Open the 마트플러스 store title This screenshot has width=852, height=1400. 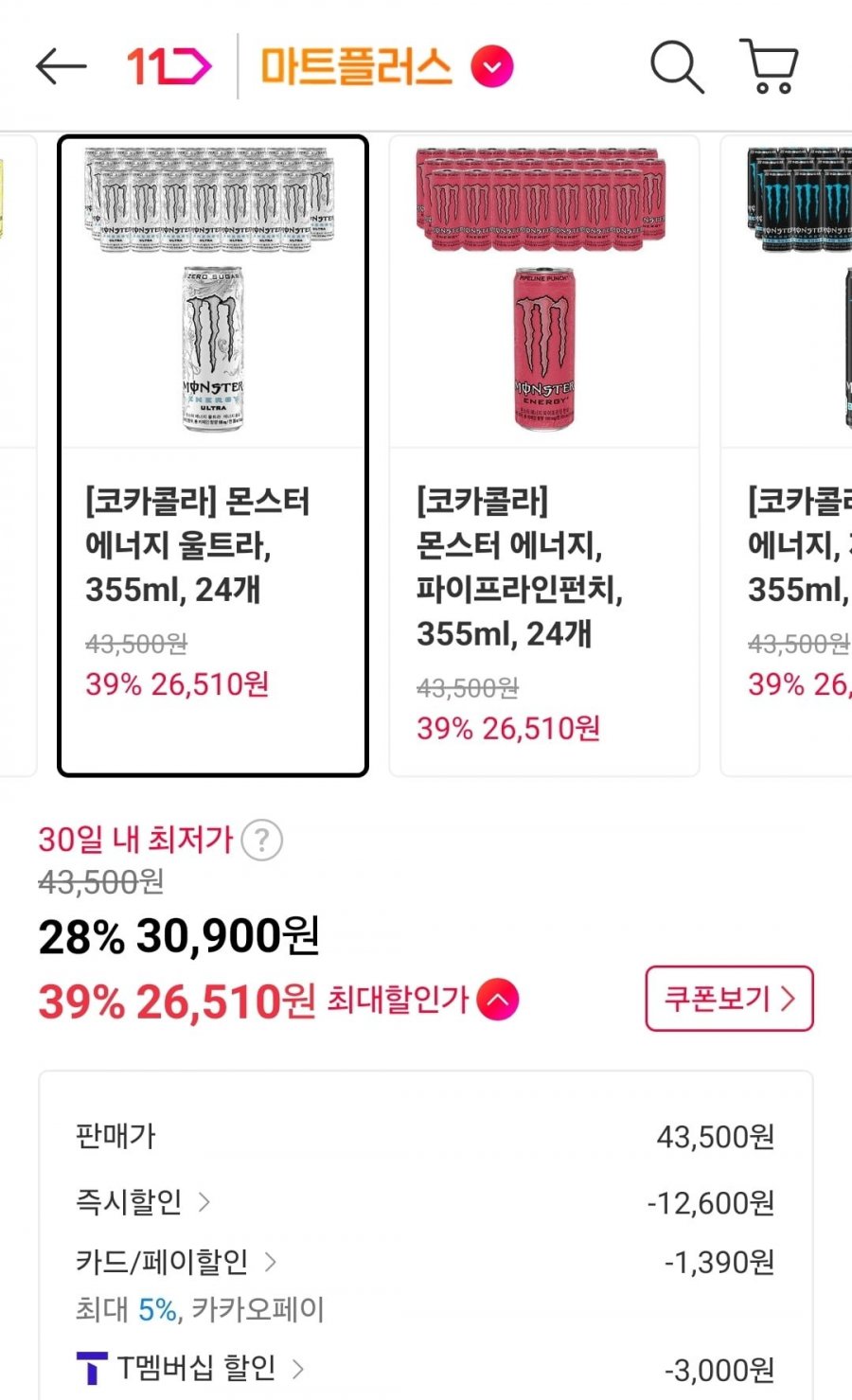356,67
